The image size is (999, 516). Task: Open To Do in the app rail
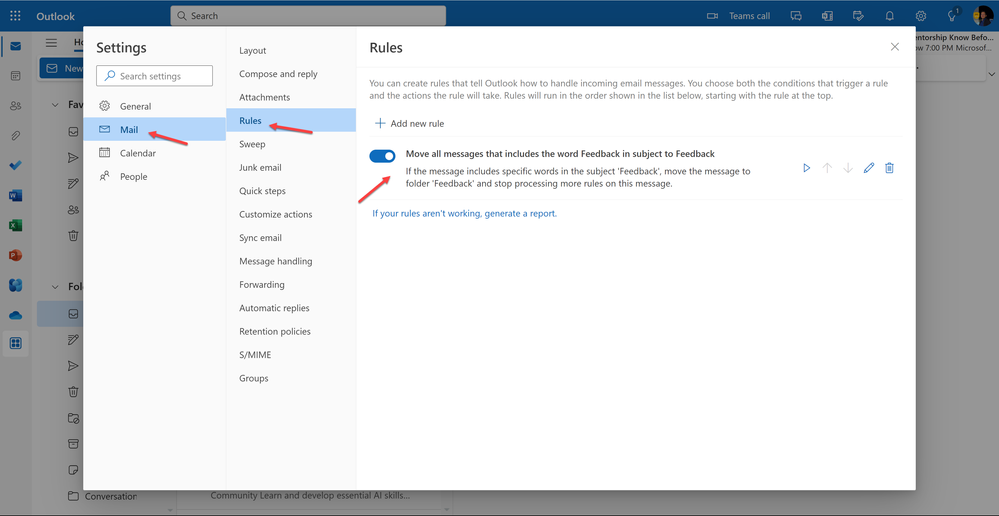click(15, 166)
